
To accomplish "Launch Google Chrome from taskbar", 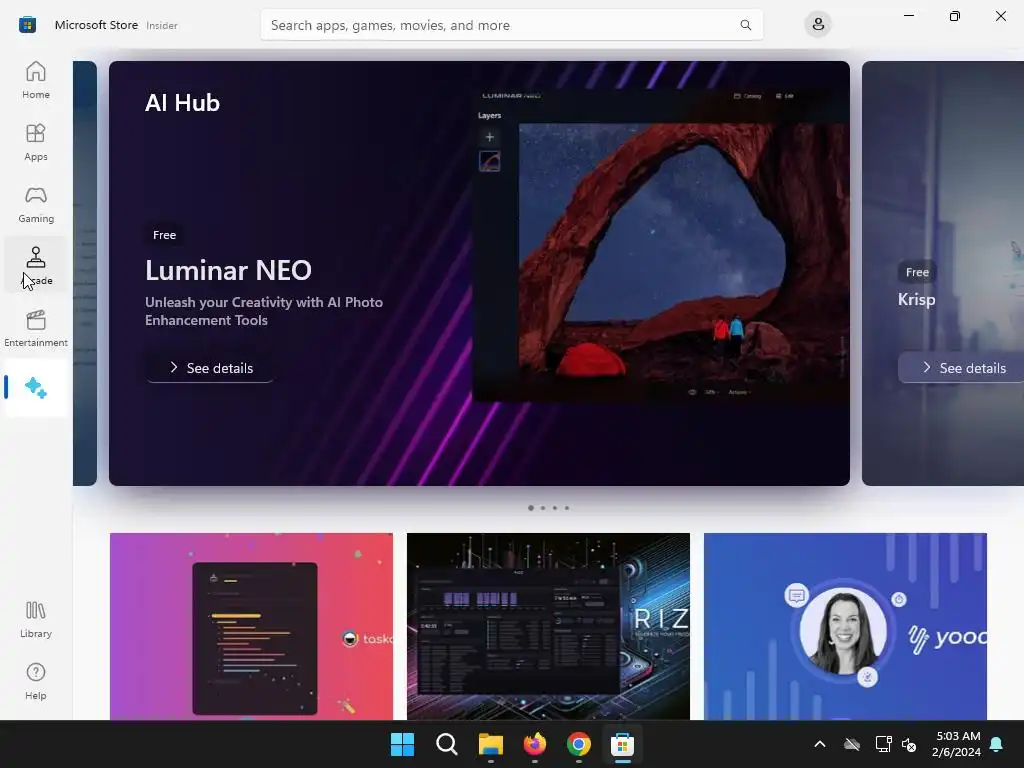I will (579, 744).
